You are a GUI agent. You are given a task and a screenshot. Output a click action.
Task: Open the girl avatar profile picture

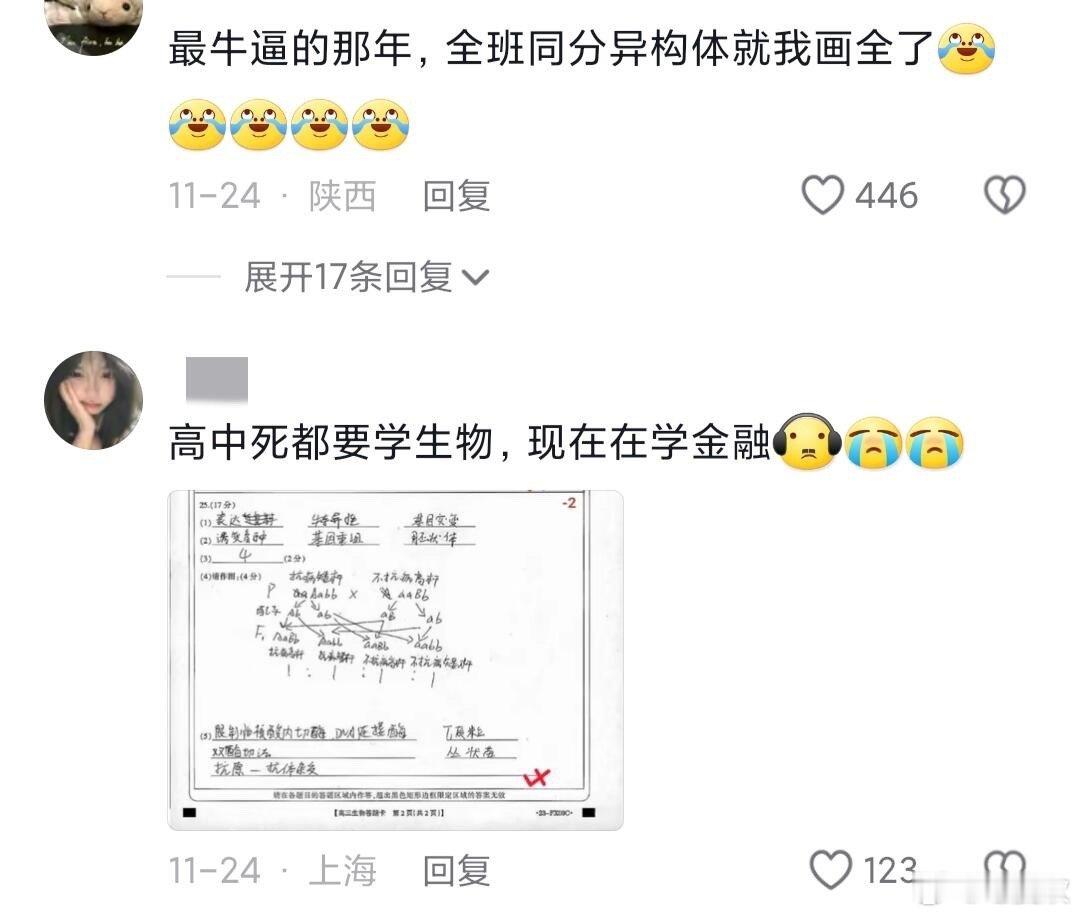point(94,400)
